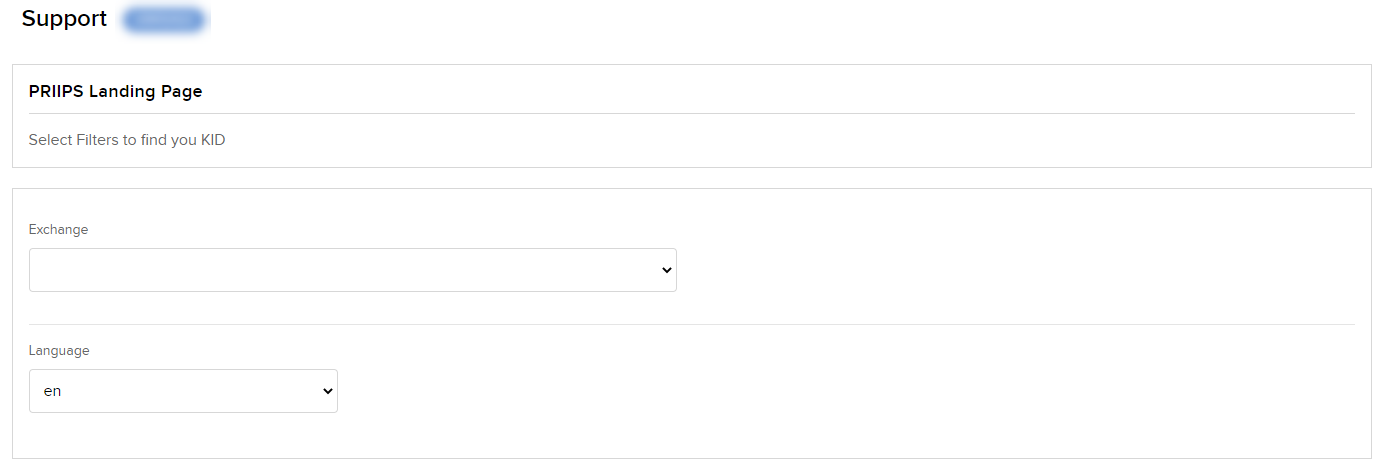Viewport: 1377px width, 466px height.
Task: Click the word "Landing" in panel title
Action: 124,91
